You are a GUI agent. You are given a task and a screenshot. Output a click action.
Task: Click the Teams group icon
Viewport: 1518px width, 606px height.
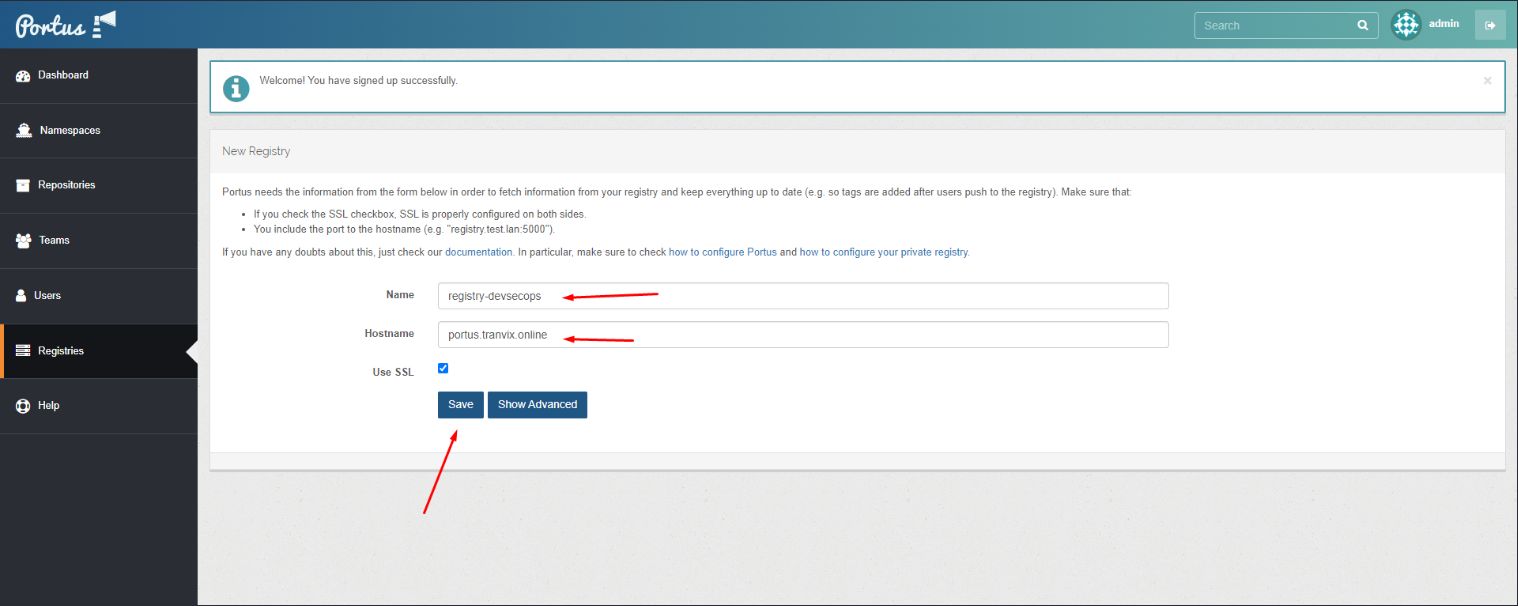pos(23,241)
